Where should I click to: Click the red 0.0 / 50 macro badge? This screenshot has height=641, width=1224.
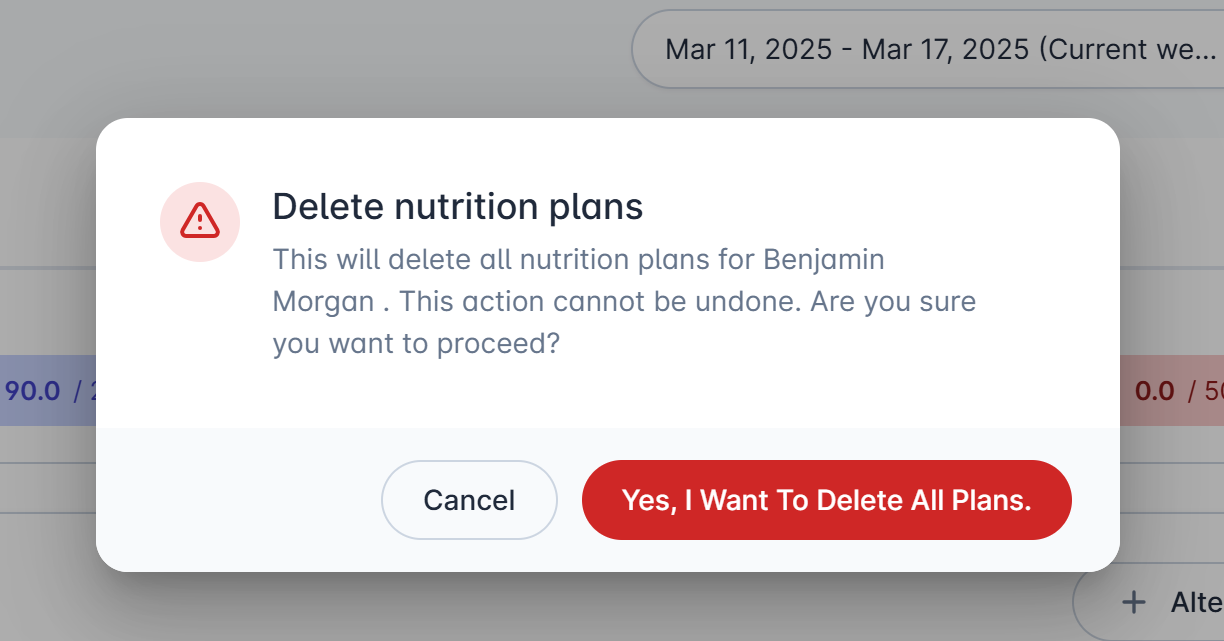pos(1171,391)
